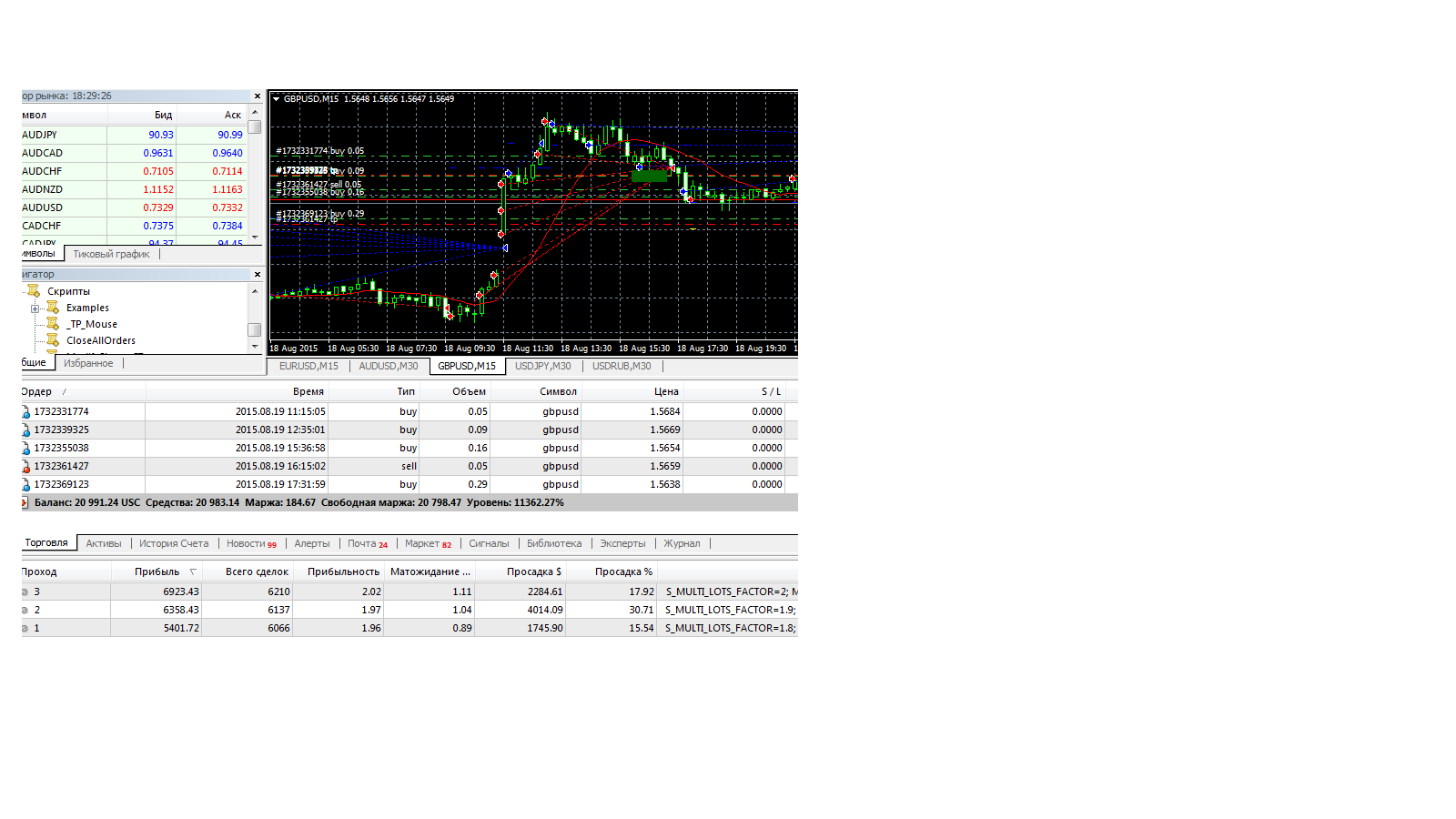The width and height of the screenshot is (1456, 819).
Task: Click the Скрипты folder icon in Navigator
Action: [34, 291]
